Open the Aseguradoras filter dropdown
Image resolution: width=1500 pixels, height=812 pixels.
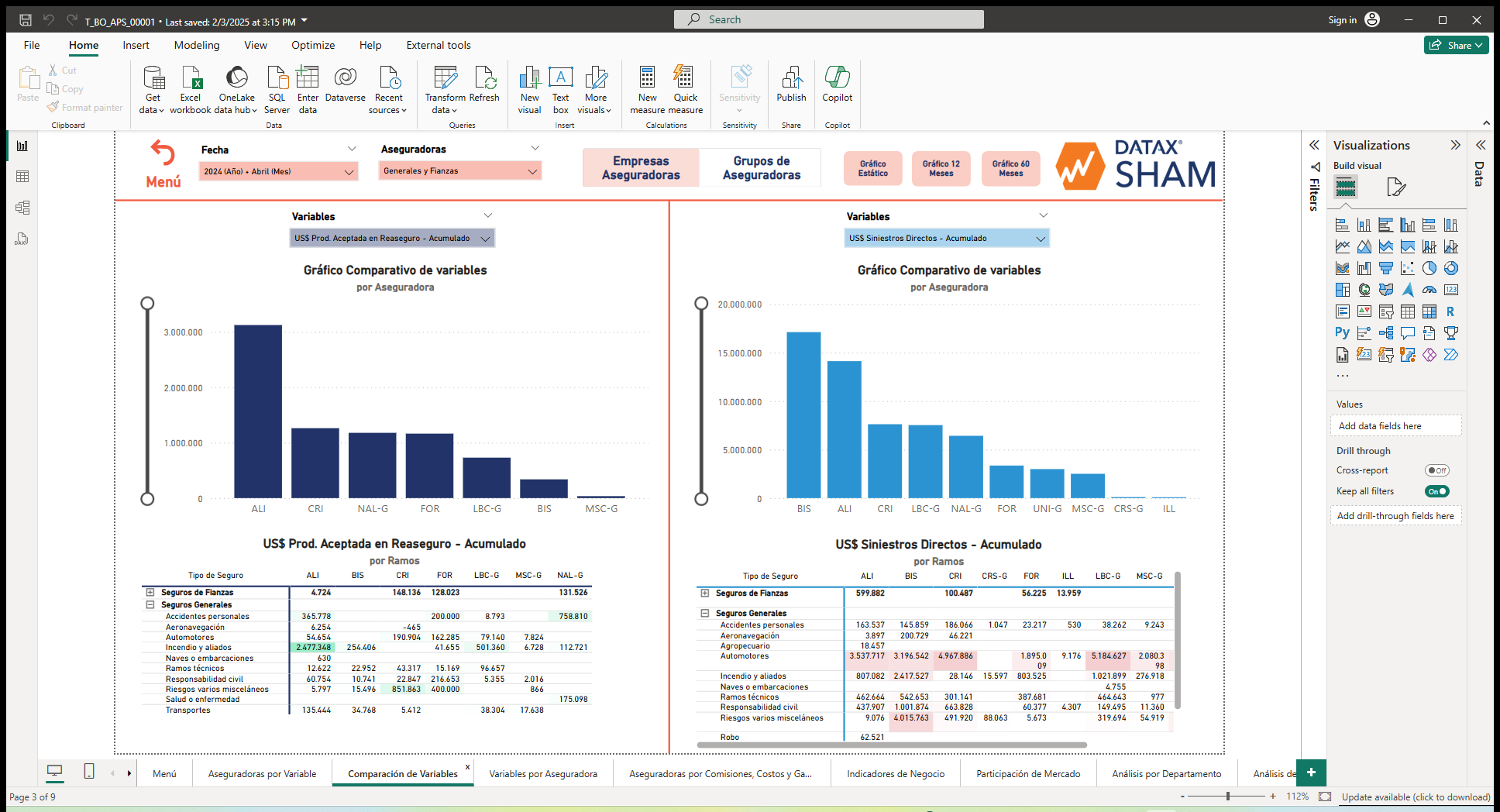click(532, 171)
